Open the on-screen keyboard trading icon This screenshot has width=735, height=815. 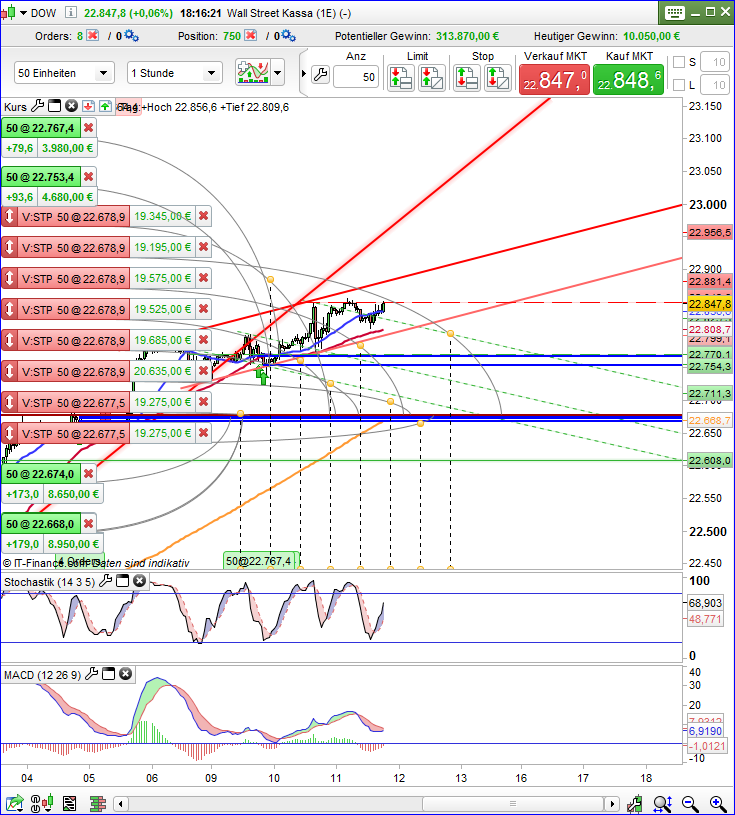(674, 13)
